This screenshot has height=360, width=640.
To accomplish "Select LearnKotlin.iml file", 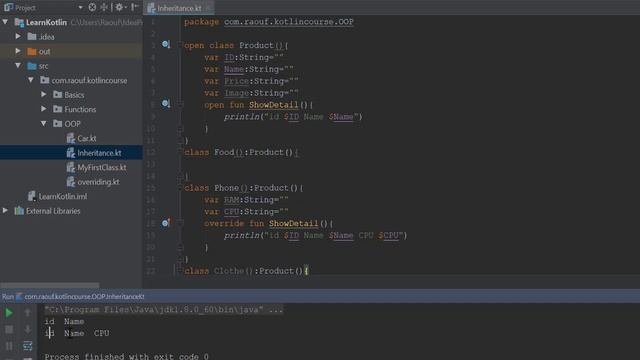I will [x=62, y=196].
